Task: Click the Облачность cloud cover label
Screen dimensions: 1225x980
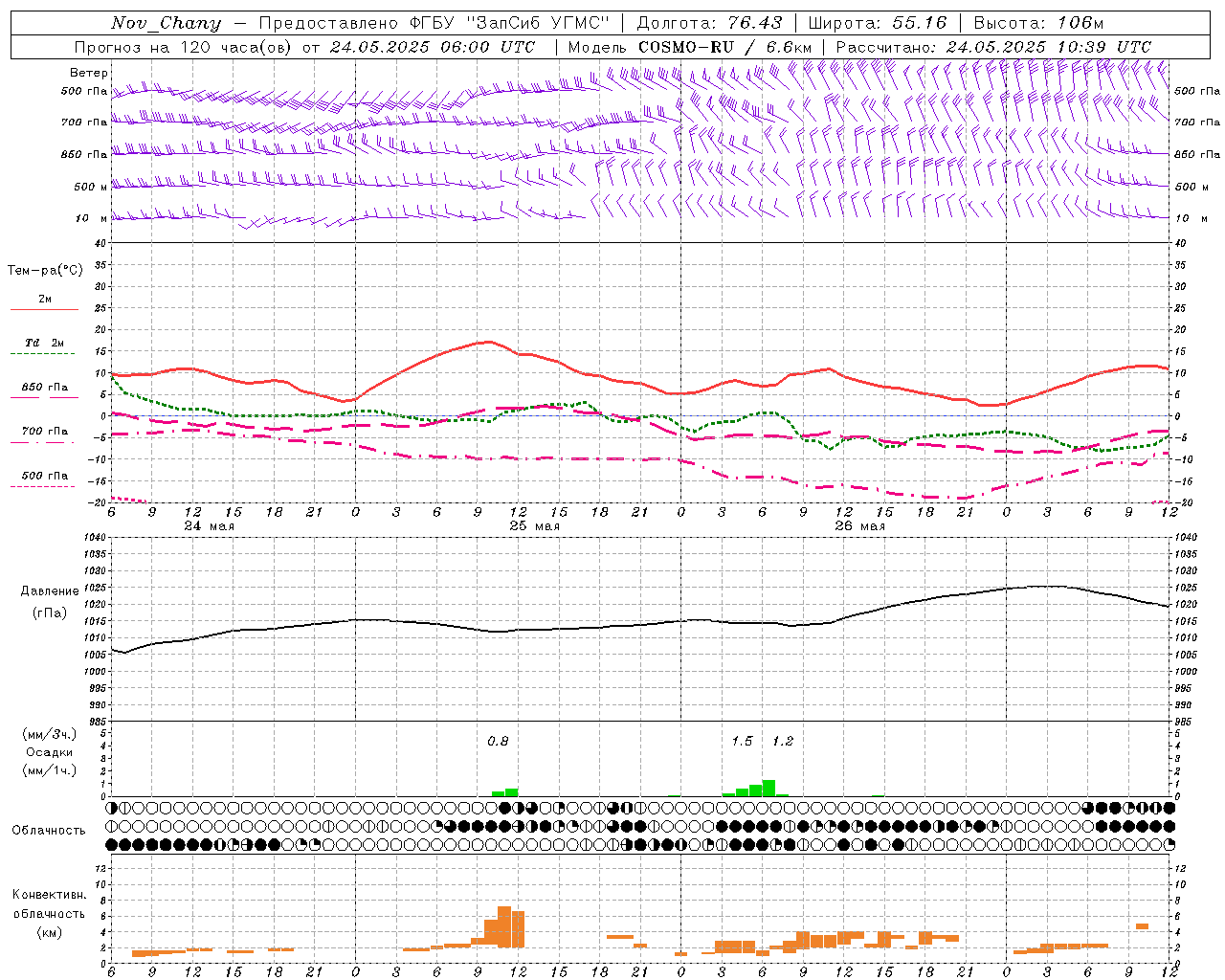Action: click(x=49, y=830)
